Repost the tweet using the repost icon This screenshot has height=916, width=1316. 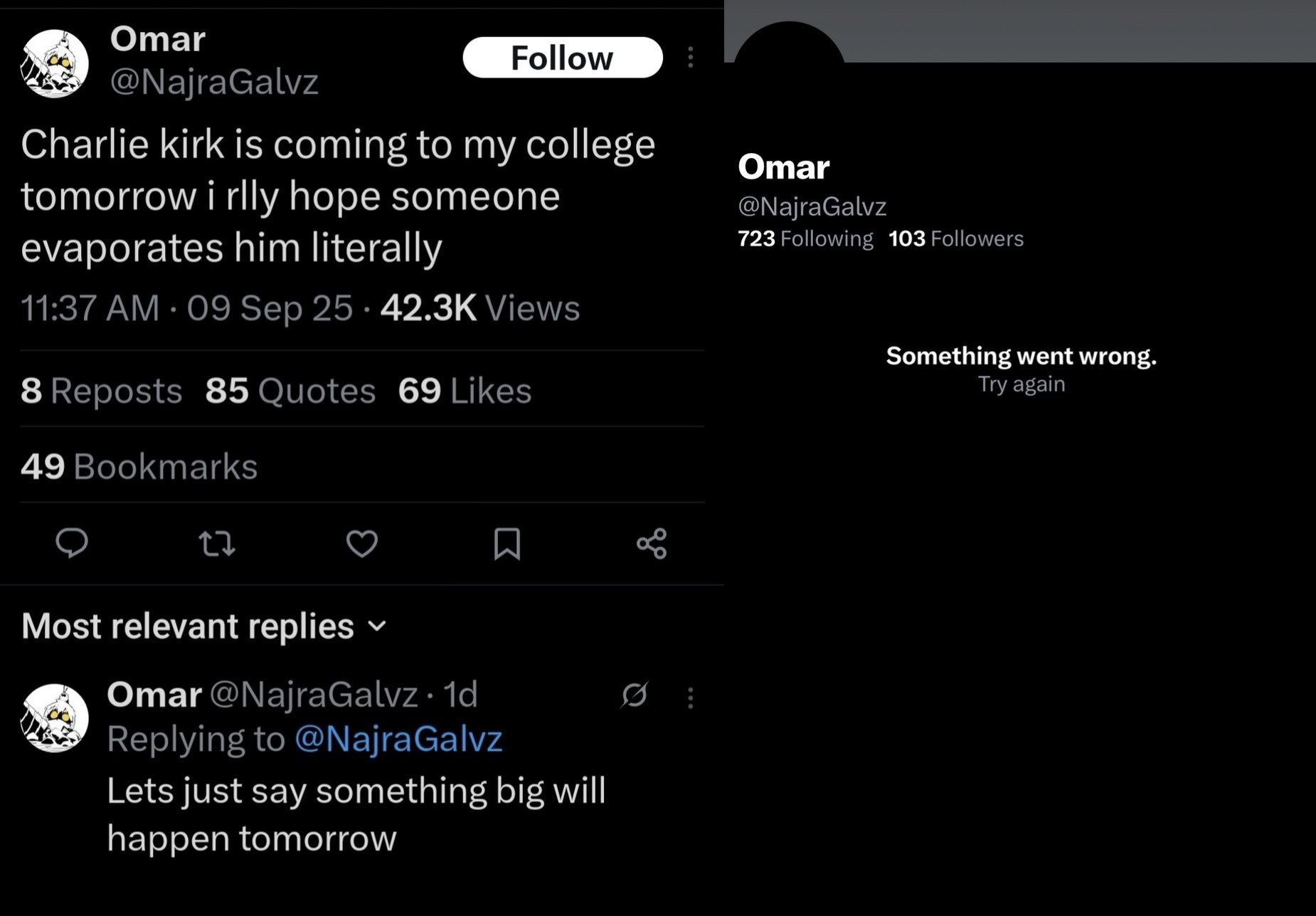coord(217,544)
